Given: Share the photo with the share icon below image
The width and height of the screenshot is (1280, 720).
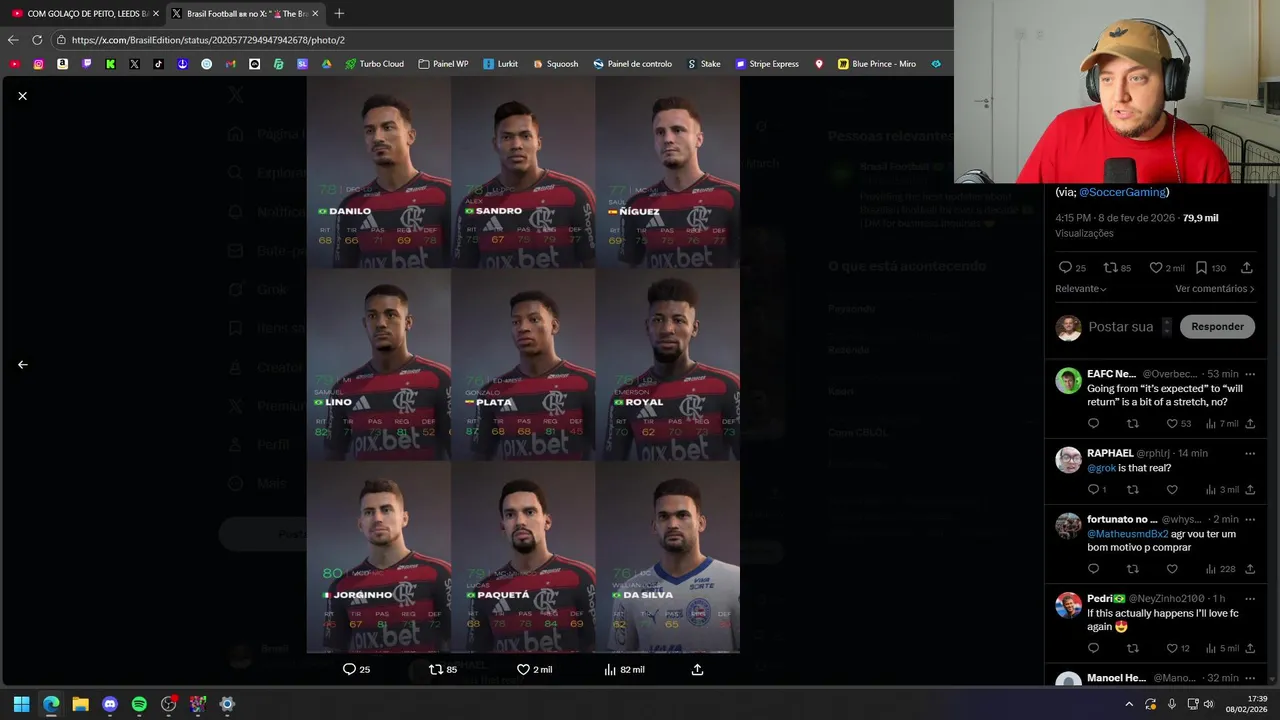Looking at the screenshot, I should 697,669.
